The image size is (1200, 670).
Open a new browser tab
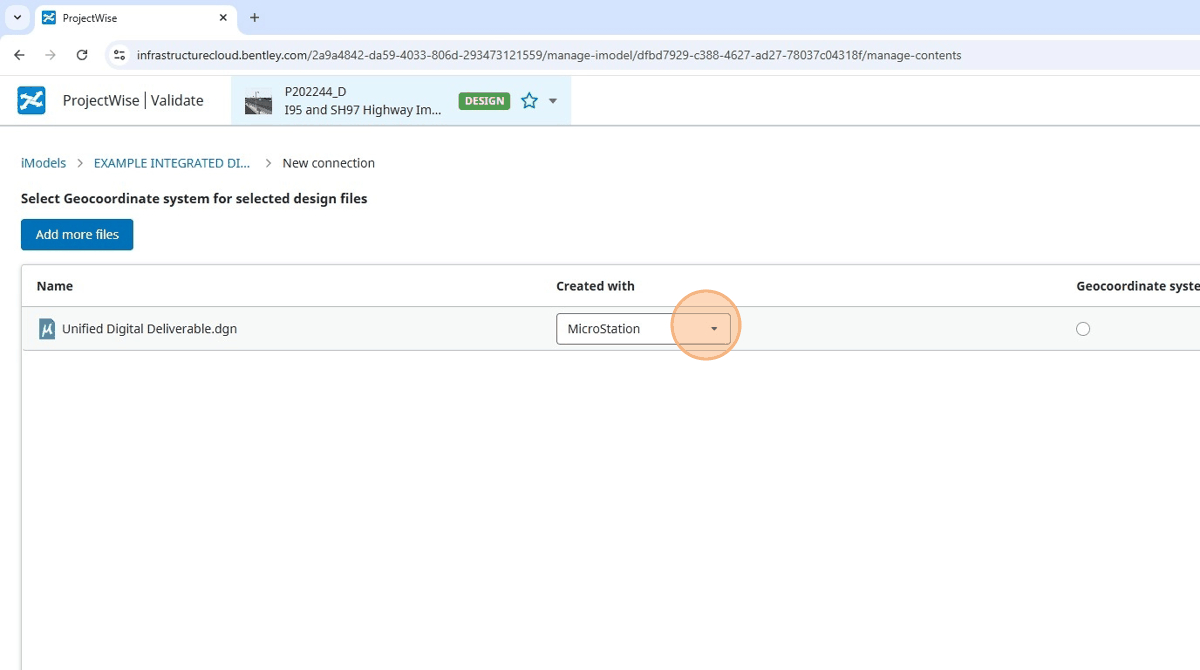[254, 18]
